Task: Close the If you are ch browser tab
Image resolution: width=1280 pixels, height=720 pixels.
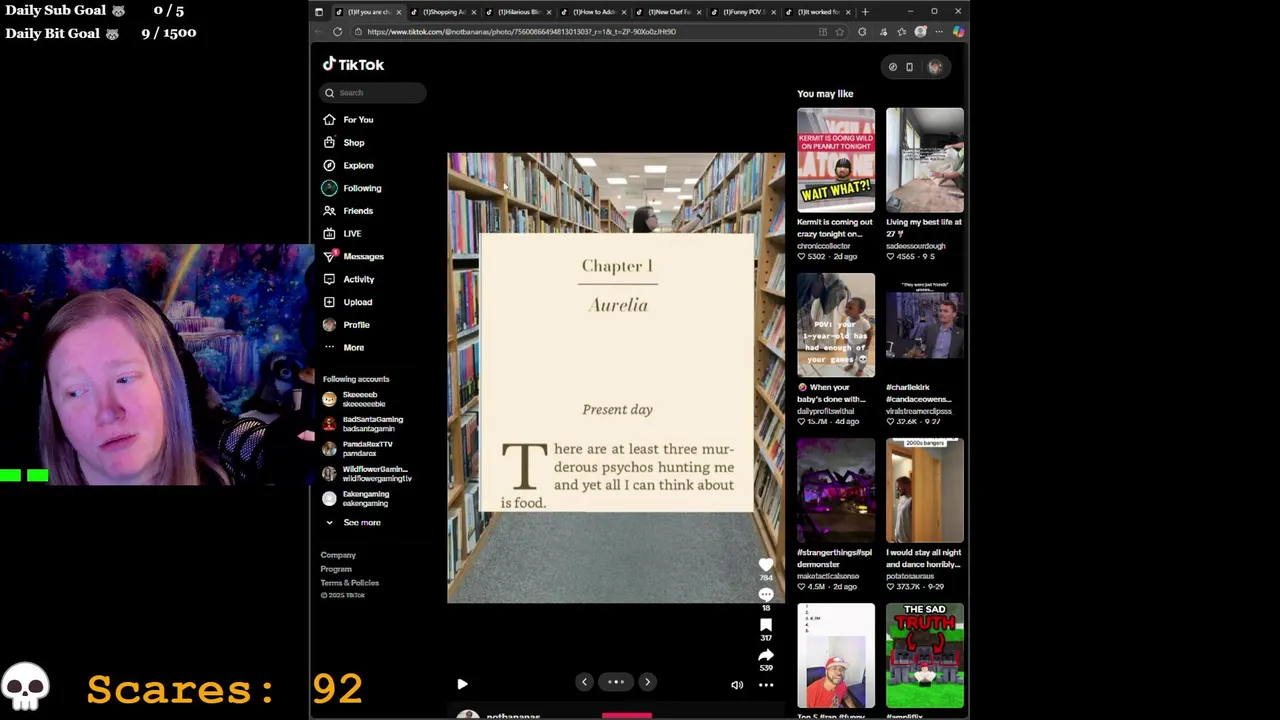Action: (x=398, y=12)
